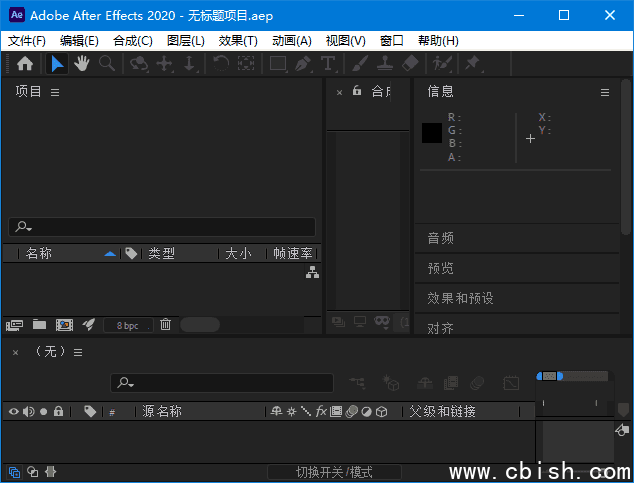Create a new folder in Project panel
Viewport: 634px width, 483px height.
39,324
